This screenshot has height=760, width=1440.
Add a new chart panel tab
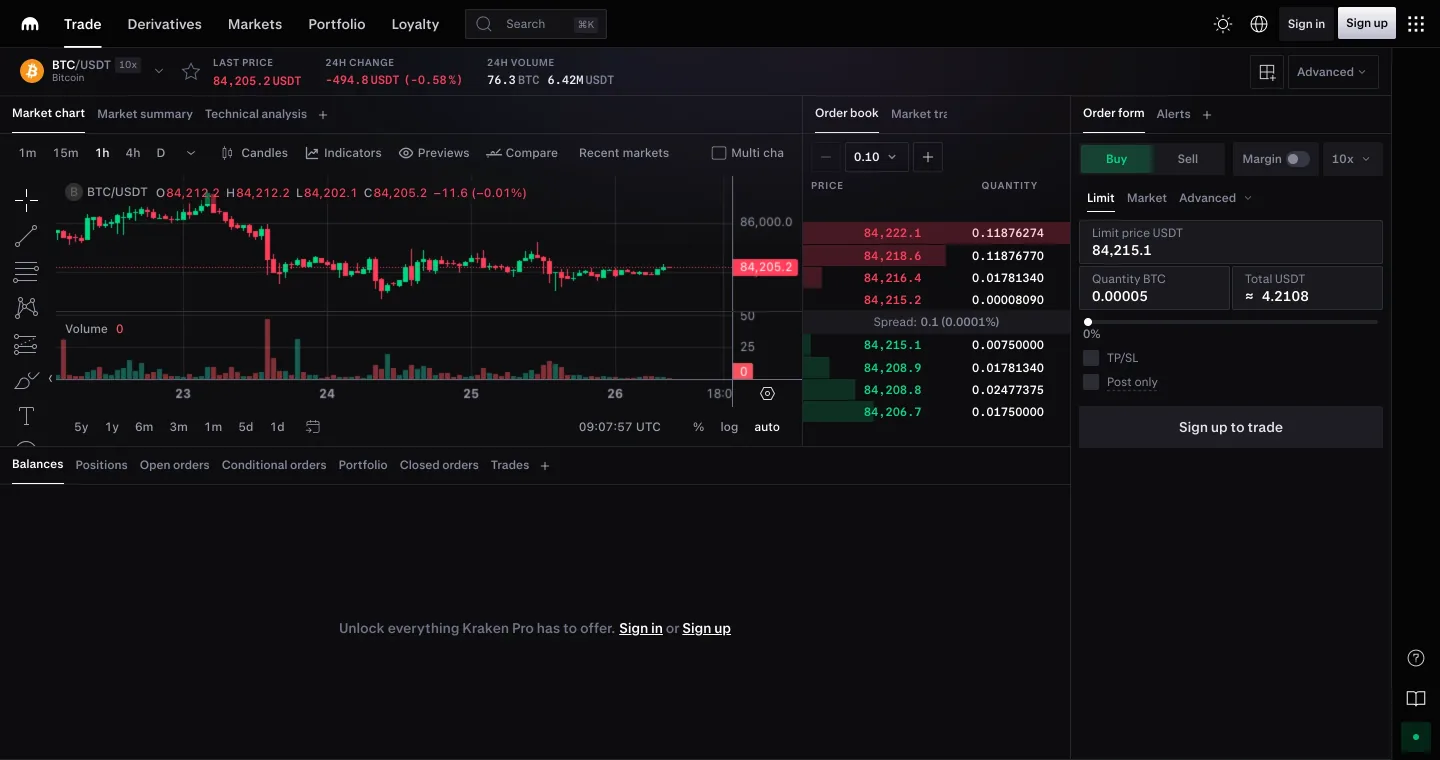pos(323,115)
